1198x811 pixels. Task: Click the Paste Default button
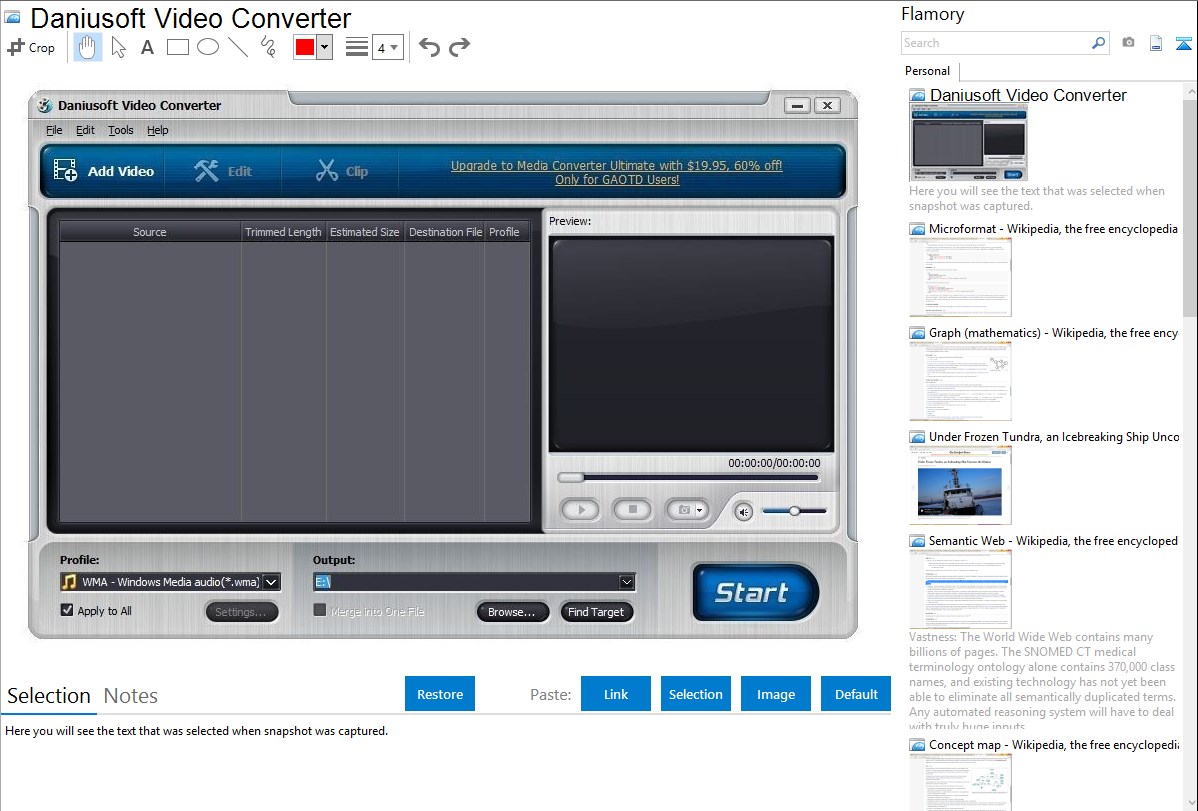856,694
